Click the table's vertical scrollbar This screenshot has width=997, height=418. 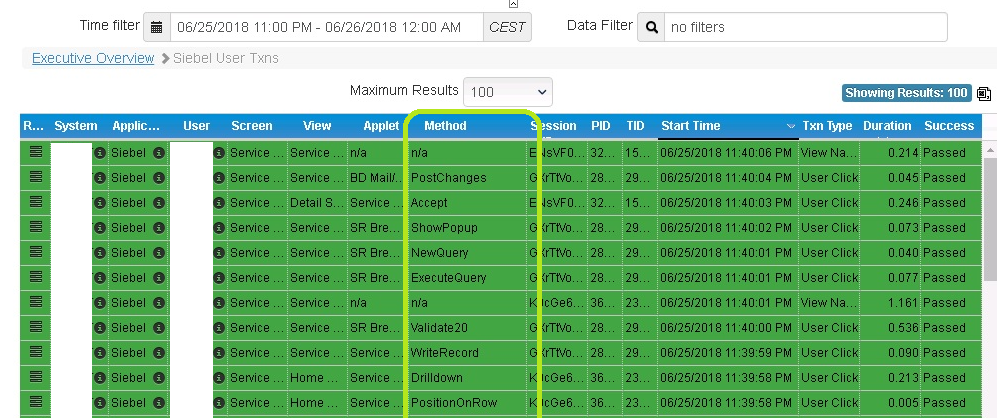989,280
